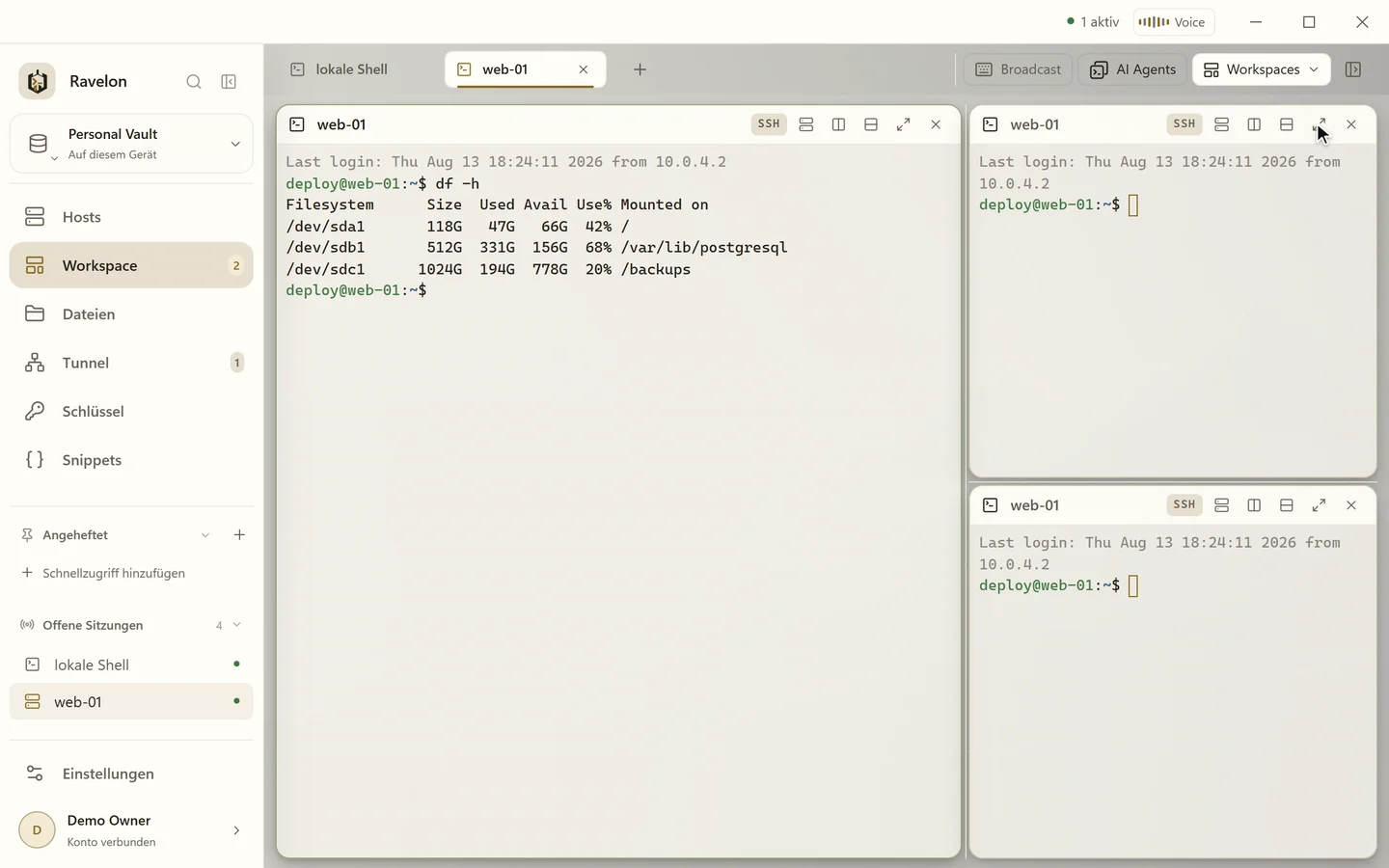
Task: Split the df -h pane into rows
Action: [871, 124]
